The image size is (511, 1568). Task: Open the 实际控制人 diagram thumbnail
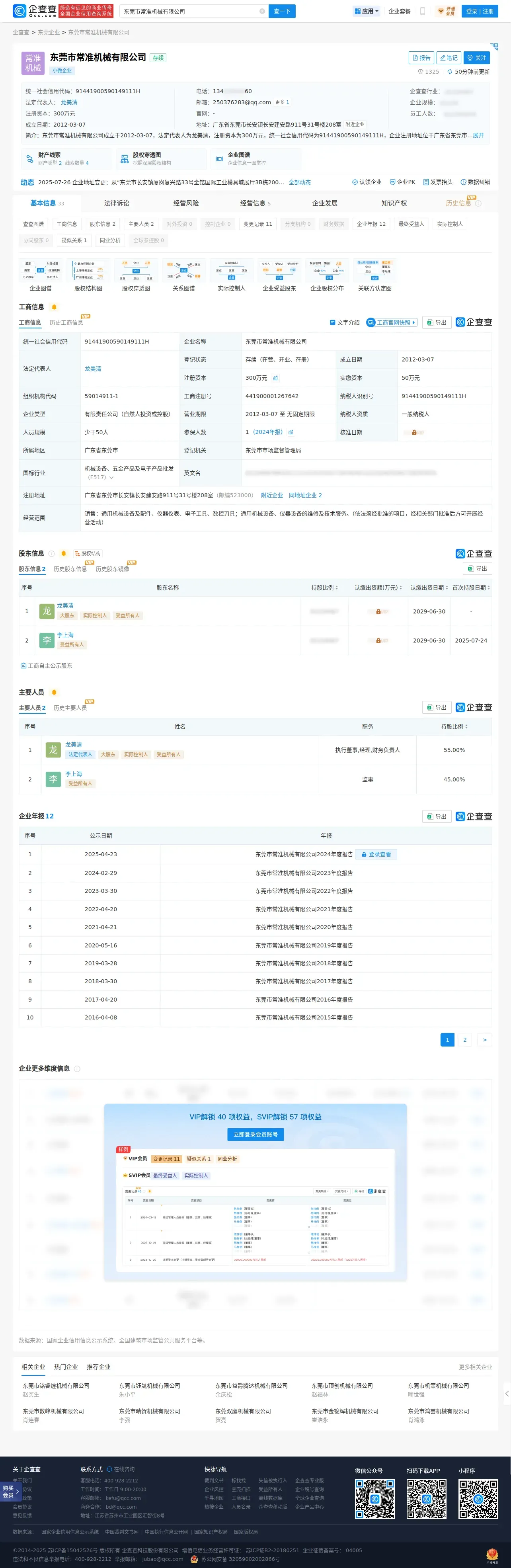[x=232, y=275]
